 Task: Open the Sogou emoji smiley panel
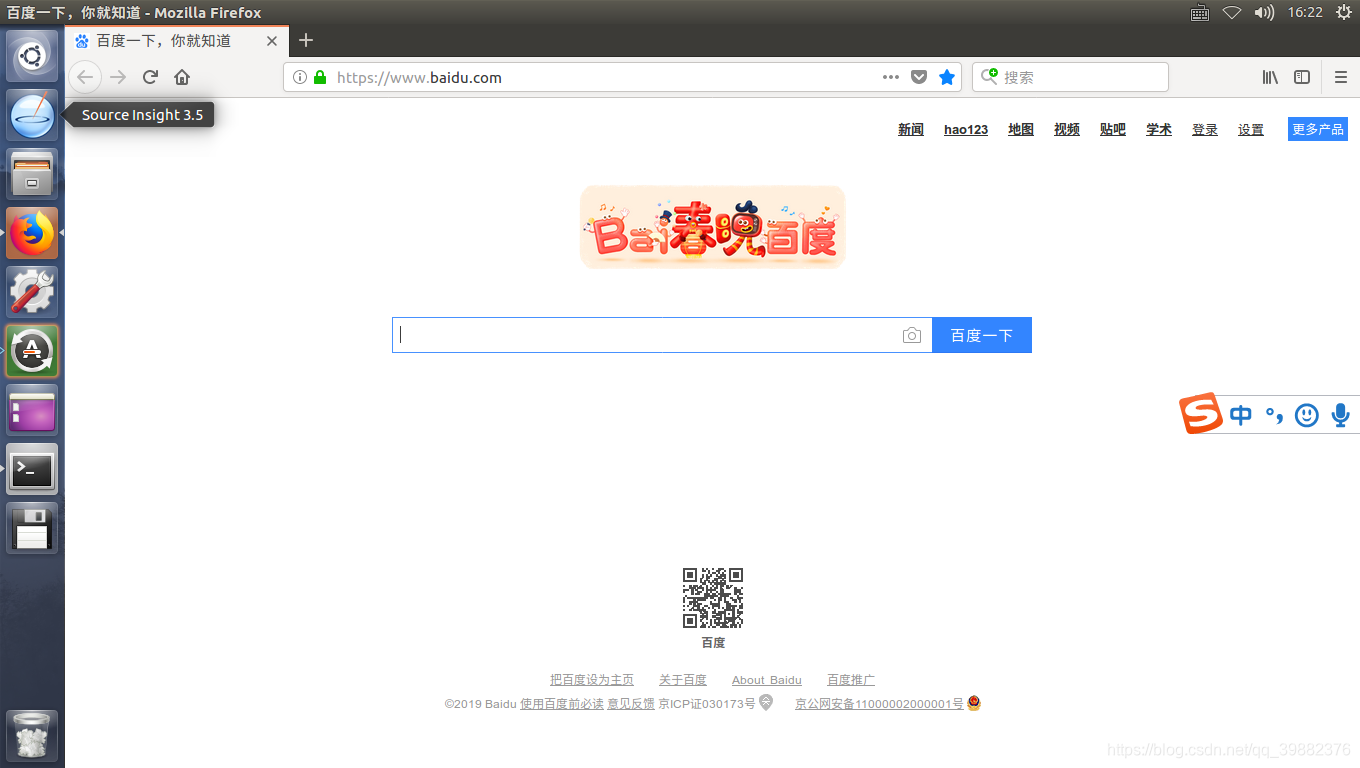pyautogui.click(x=1307, y=415)
